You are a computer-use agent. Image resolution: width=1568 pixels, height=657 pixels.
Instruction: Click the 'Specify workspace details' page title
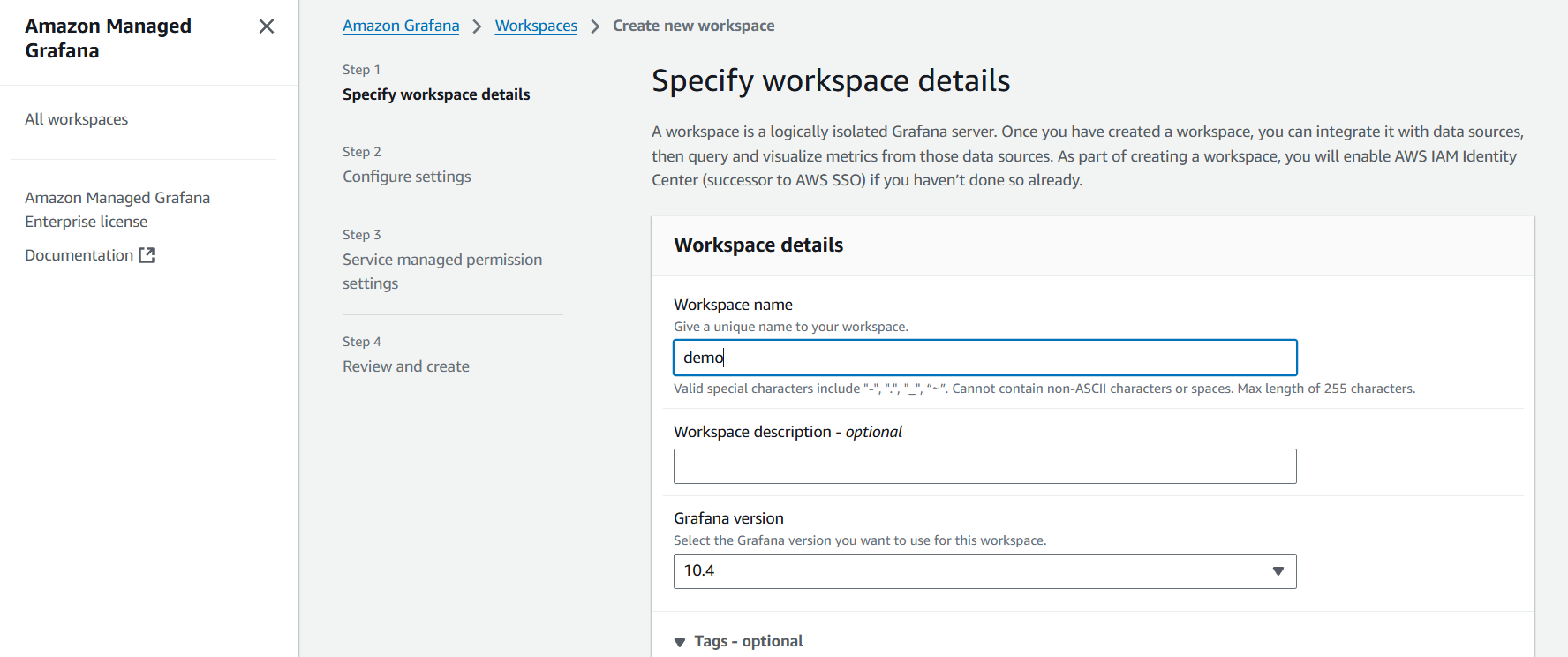coord(831,80)
